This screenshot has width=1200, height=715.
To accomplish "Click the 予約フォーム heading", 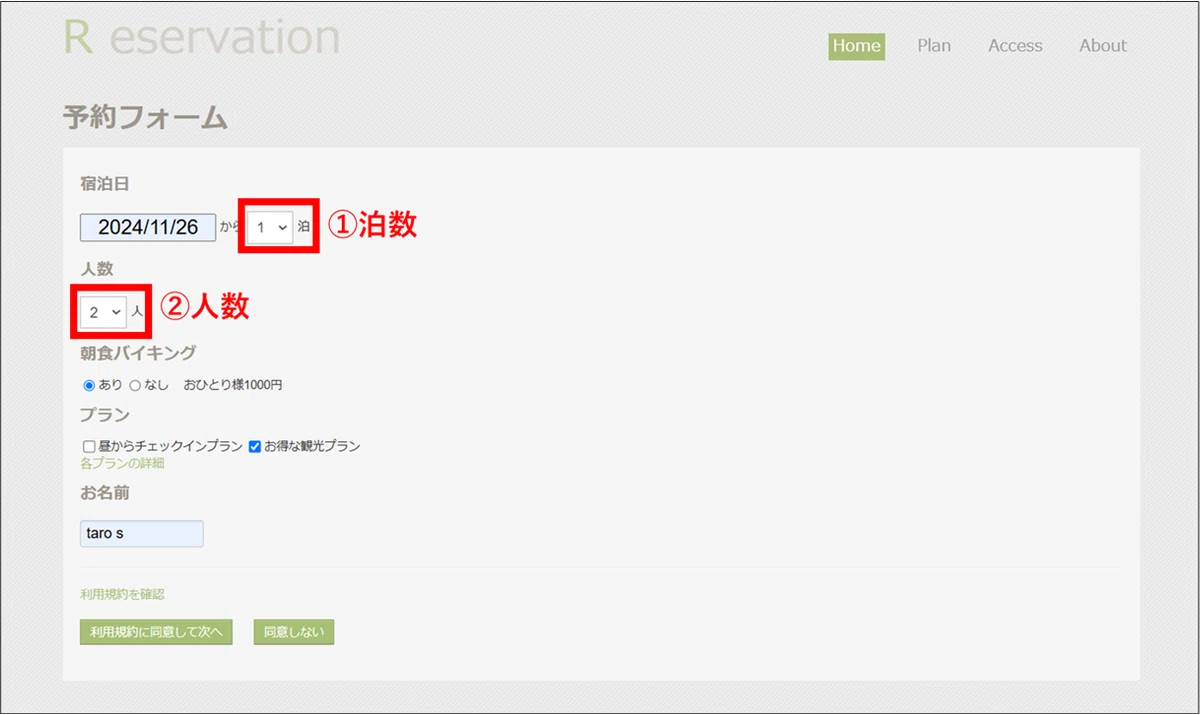I will tap(145, 117).
